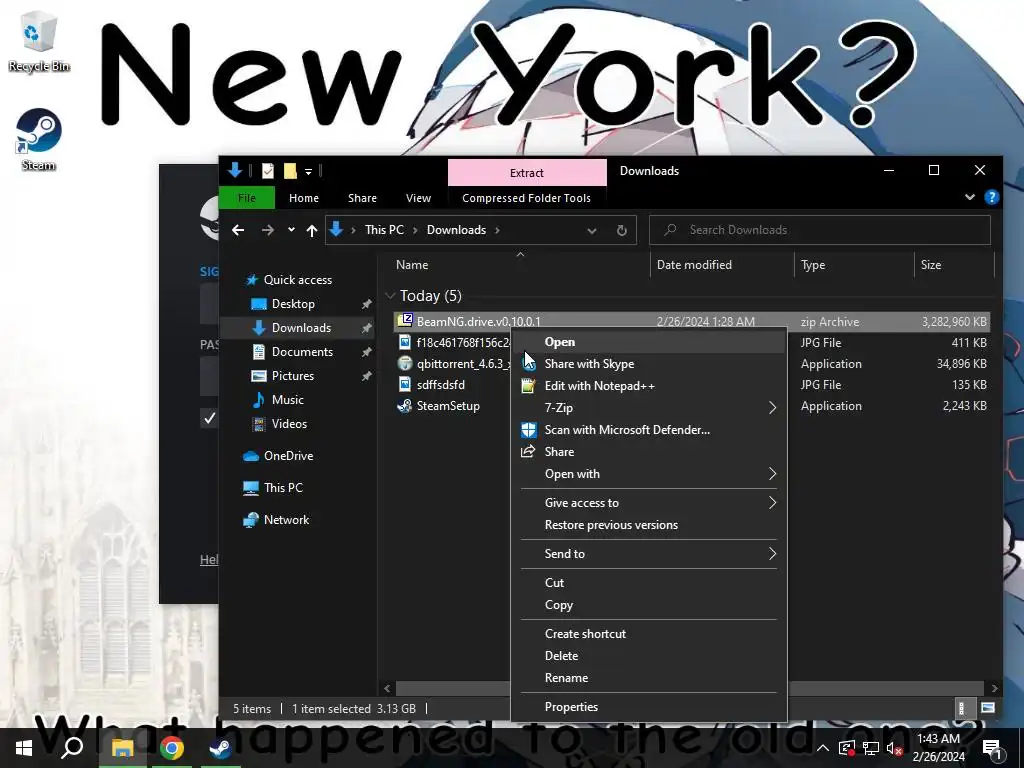1024x768 pixels.
Task: Show hidden system tray icons
Action: [x=823, y=748]
